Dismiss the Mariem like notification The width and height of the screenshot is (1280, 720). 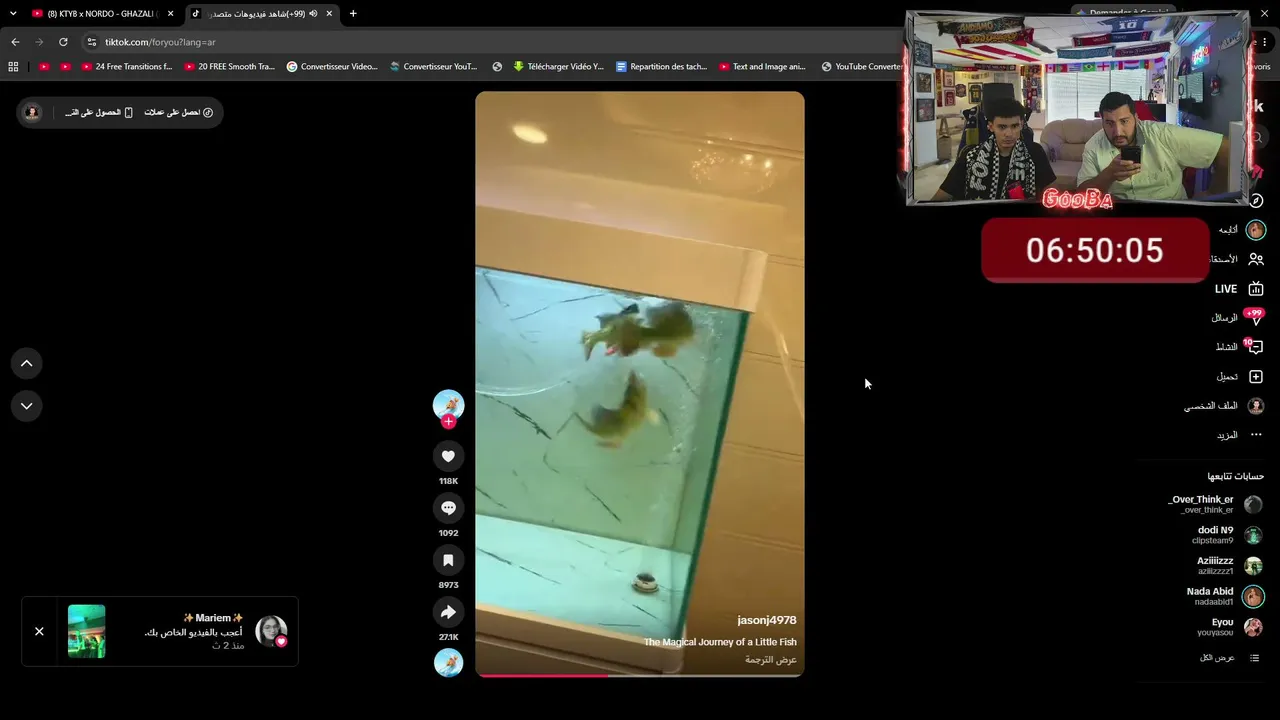[39, 631]
